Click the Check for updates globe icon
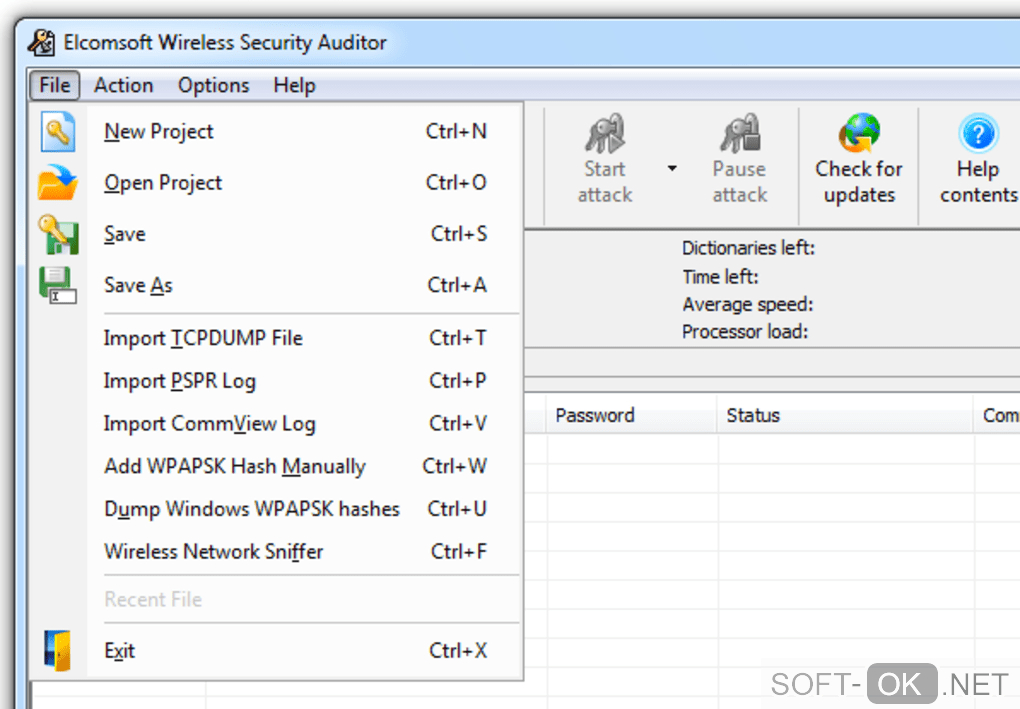Image resolution: width=1020 pixels, height=709 pixels. 859,134
